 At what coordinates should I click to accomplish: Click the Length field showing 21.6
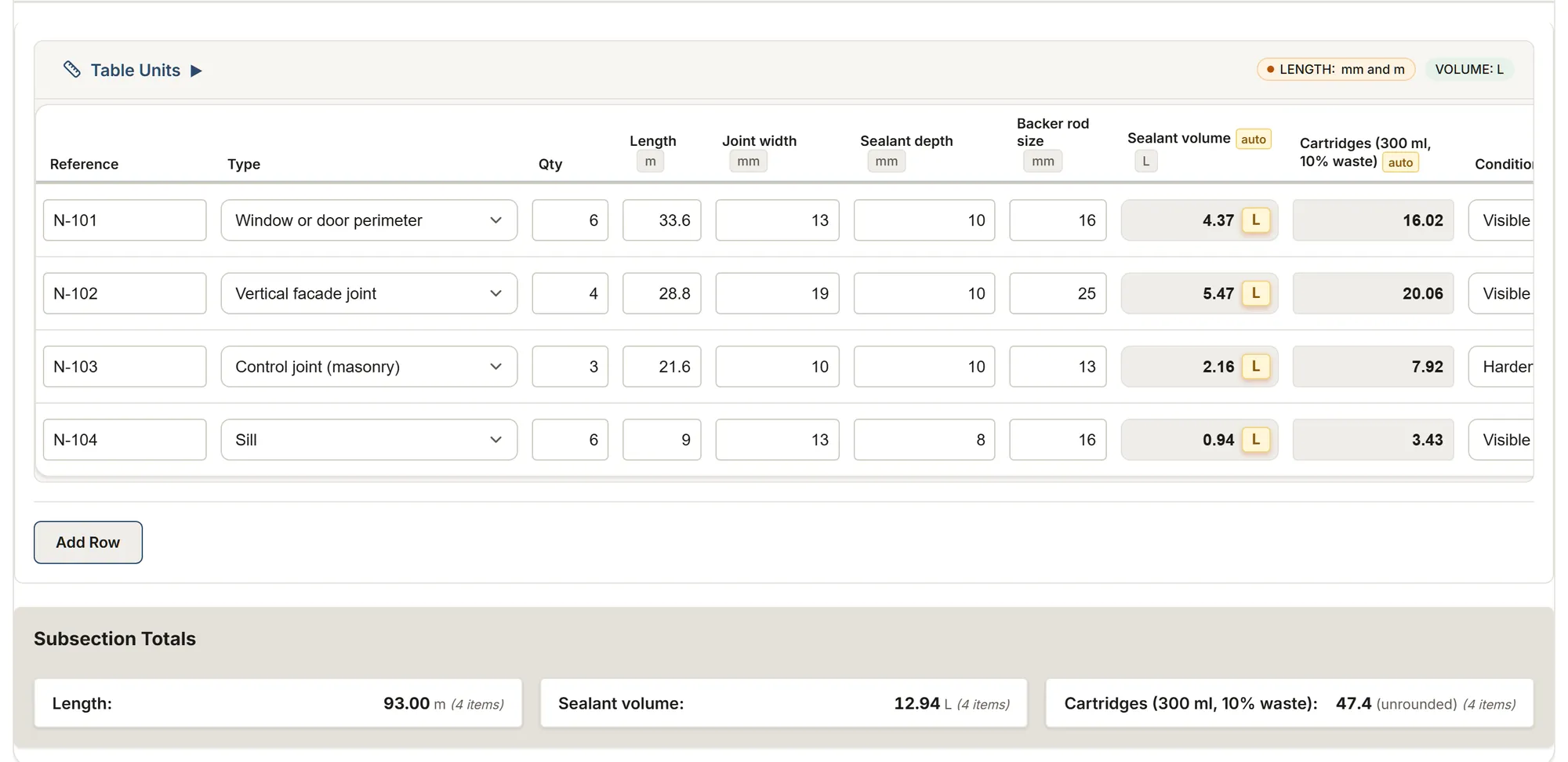click(x=662, y=367)
